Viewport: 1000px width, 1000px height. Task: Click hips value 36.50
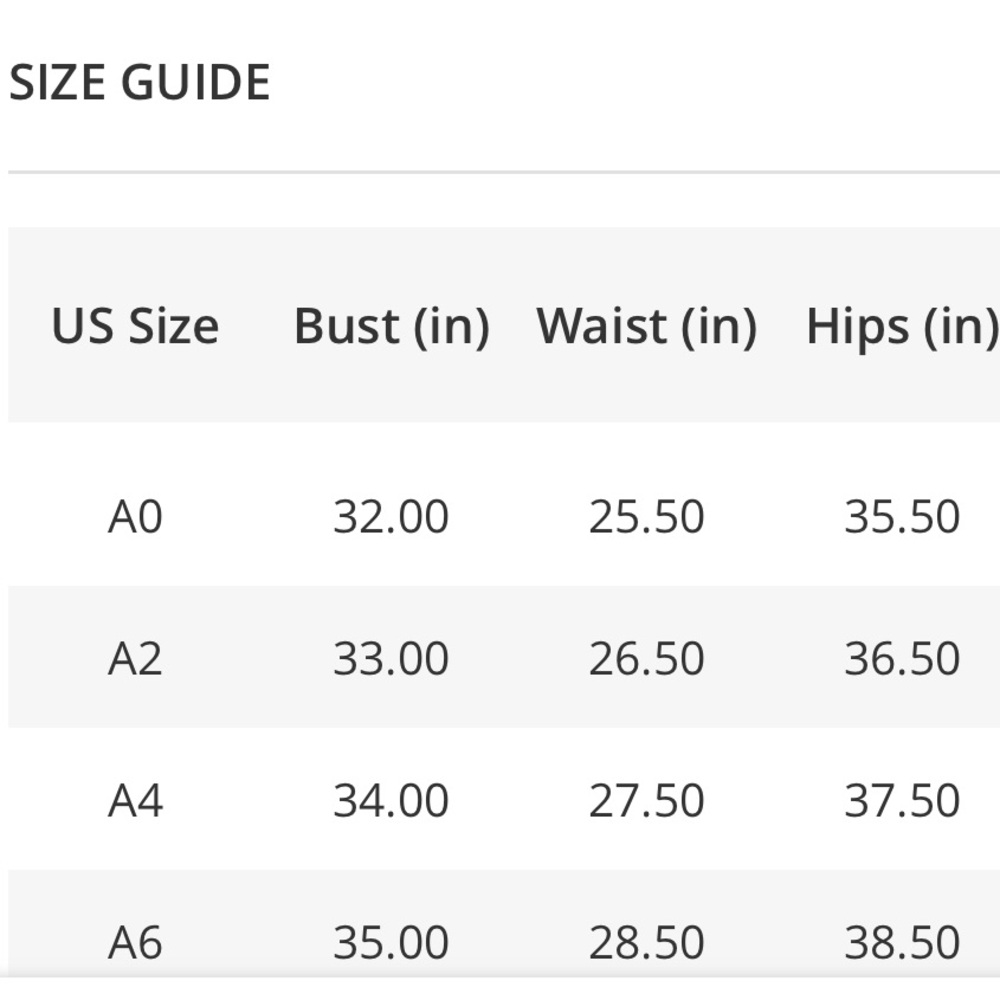(902, 659)
